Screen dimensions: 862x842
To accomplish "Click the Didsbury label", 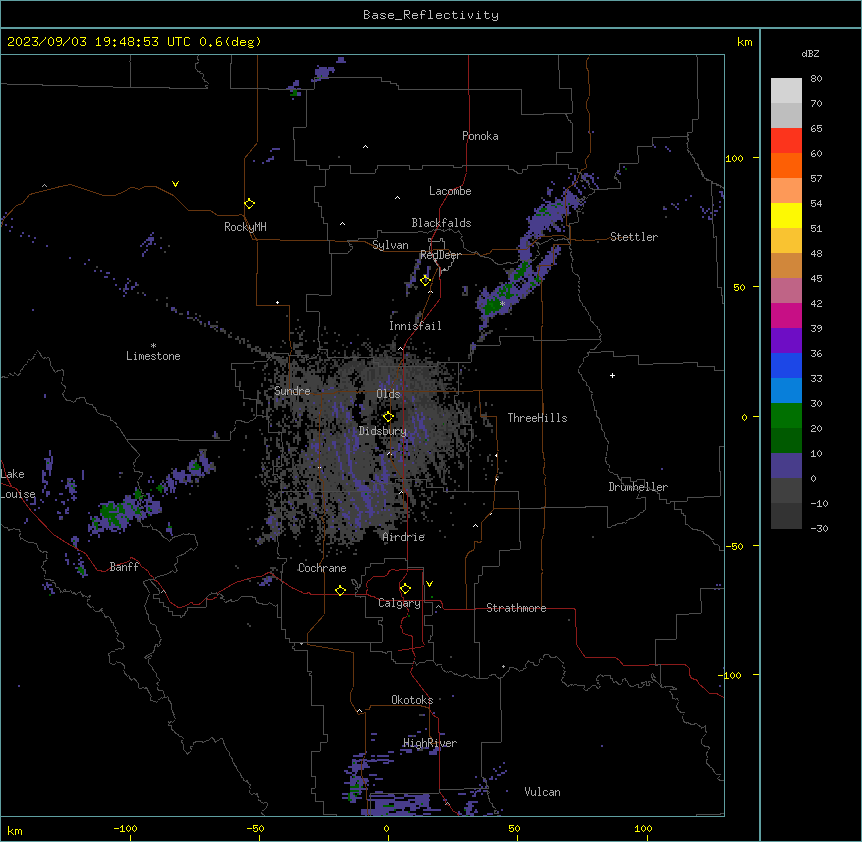I will tap(383, 431).
